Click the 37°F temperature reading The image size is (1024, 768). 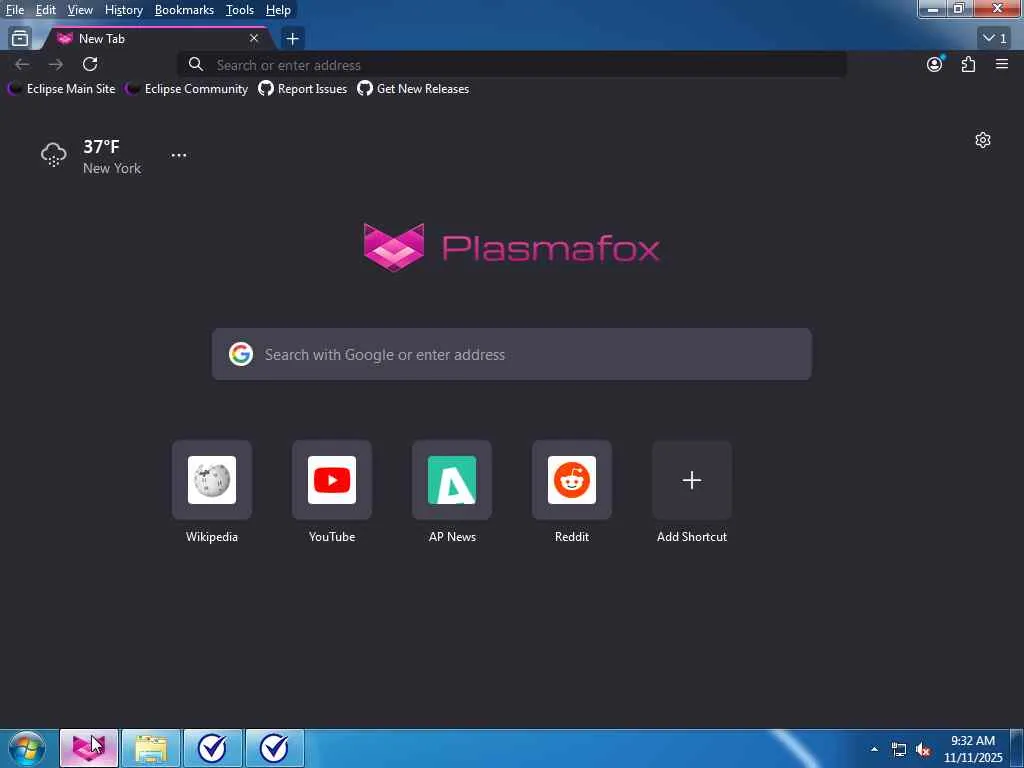101,146
